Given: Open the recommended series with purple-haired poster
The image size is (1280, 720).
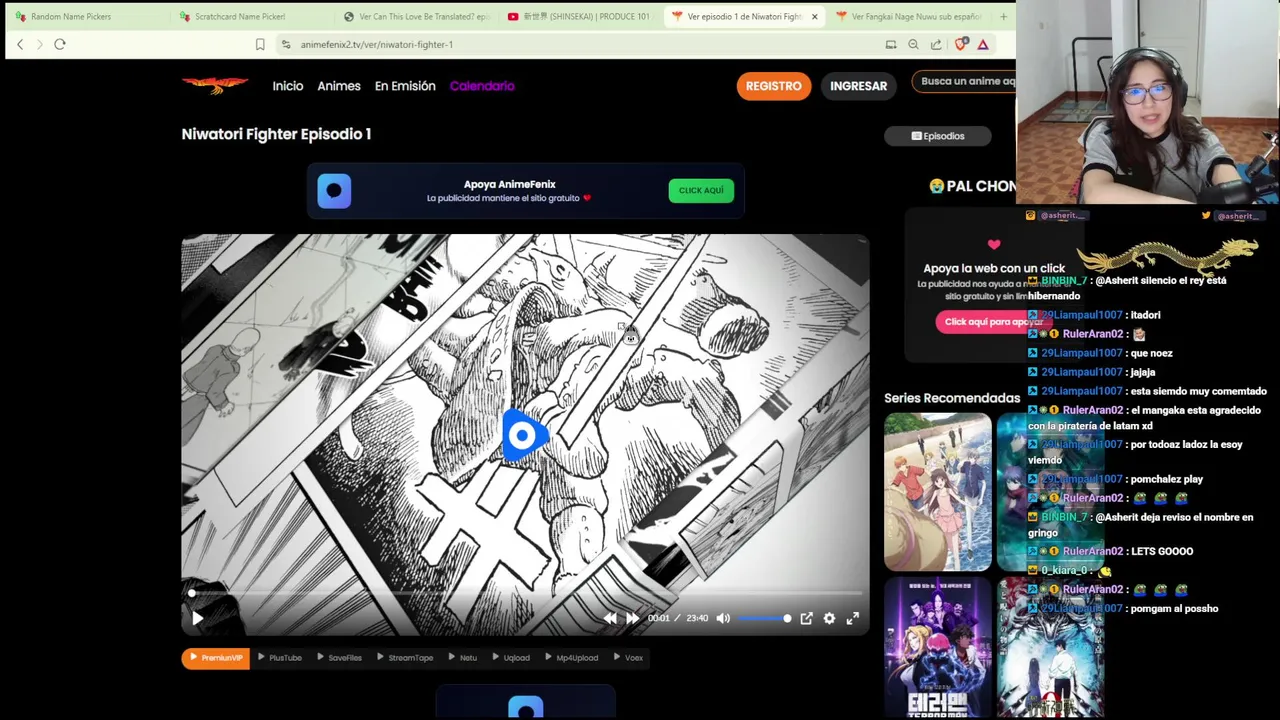Looking at the screenshot, I should click(x=938, y=647).
